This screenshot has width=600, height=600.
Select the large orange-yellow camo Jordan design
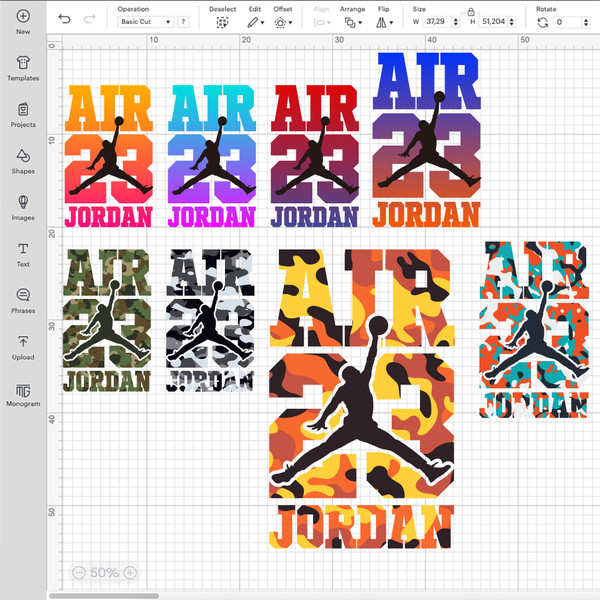[362, 399]
